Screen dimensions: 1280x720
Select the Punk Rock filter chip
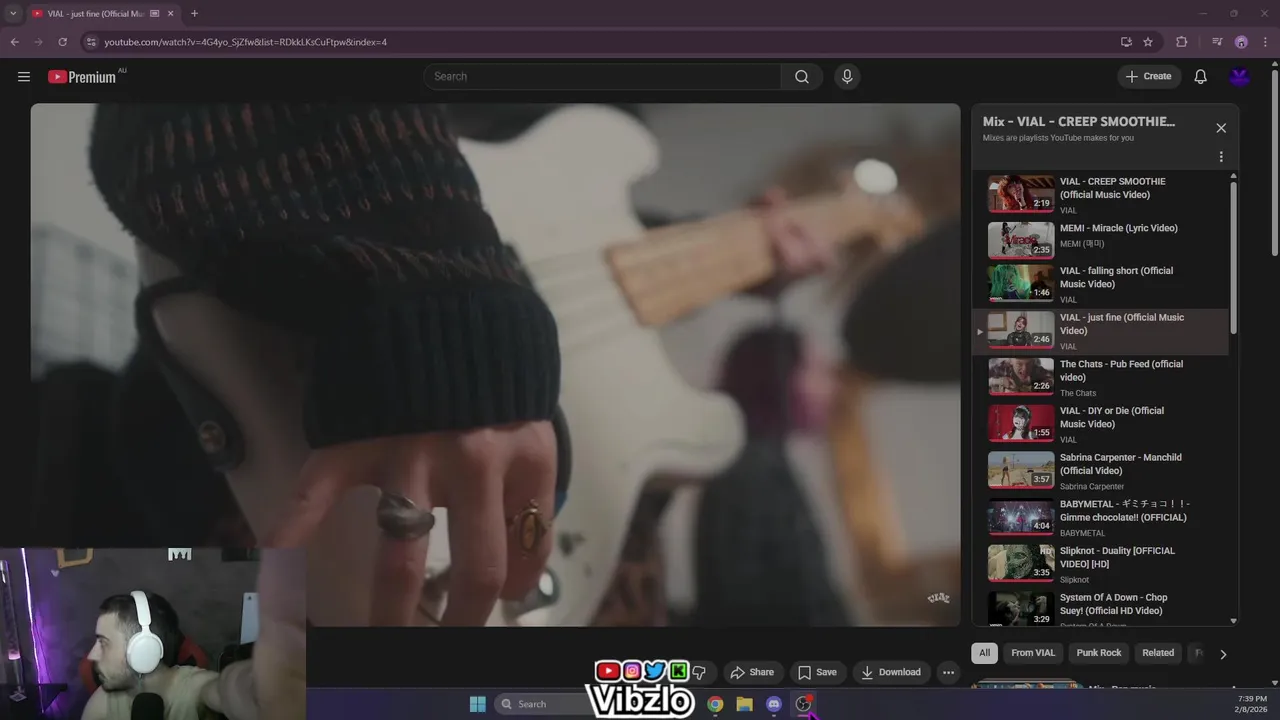point(1099,653)
